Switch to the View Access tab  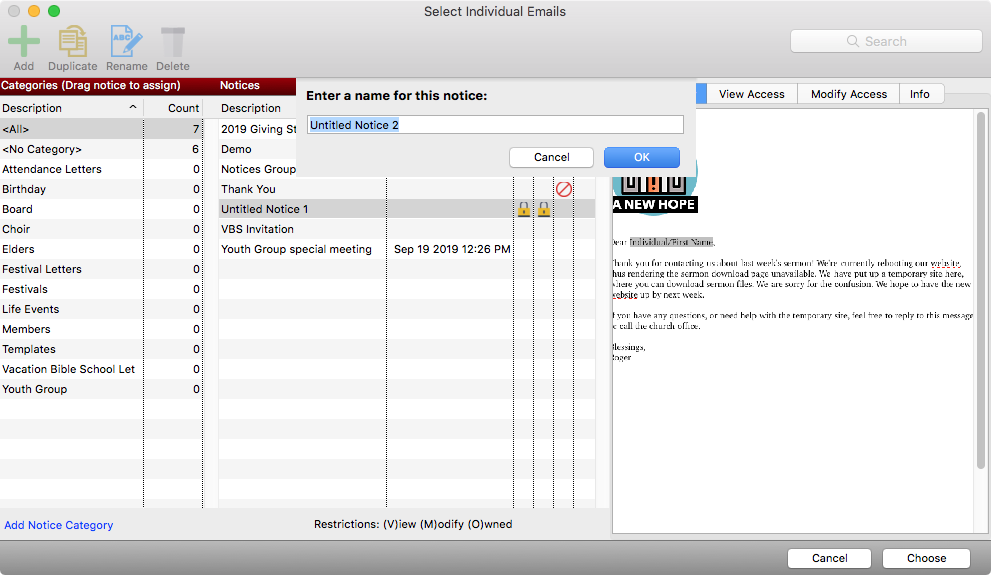coord(751,94)
